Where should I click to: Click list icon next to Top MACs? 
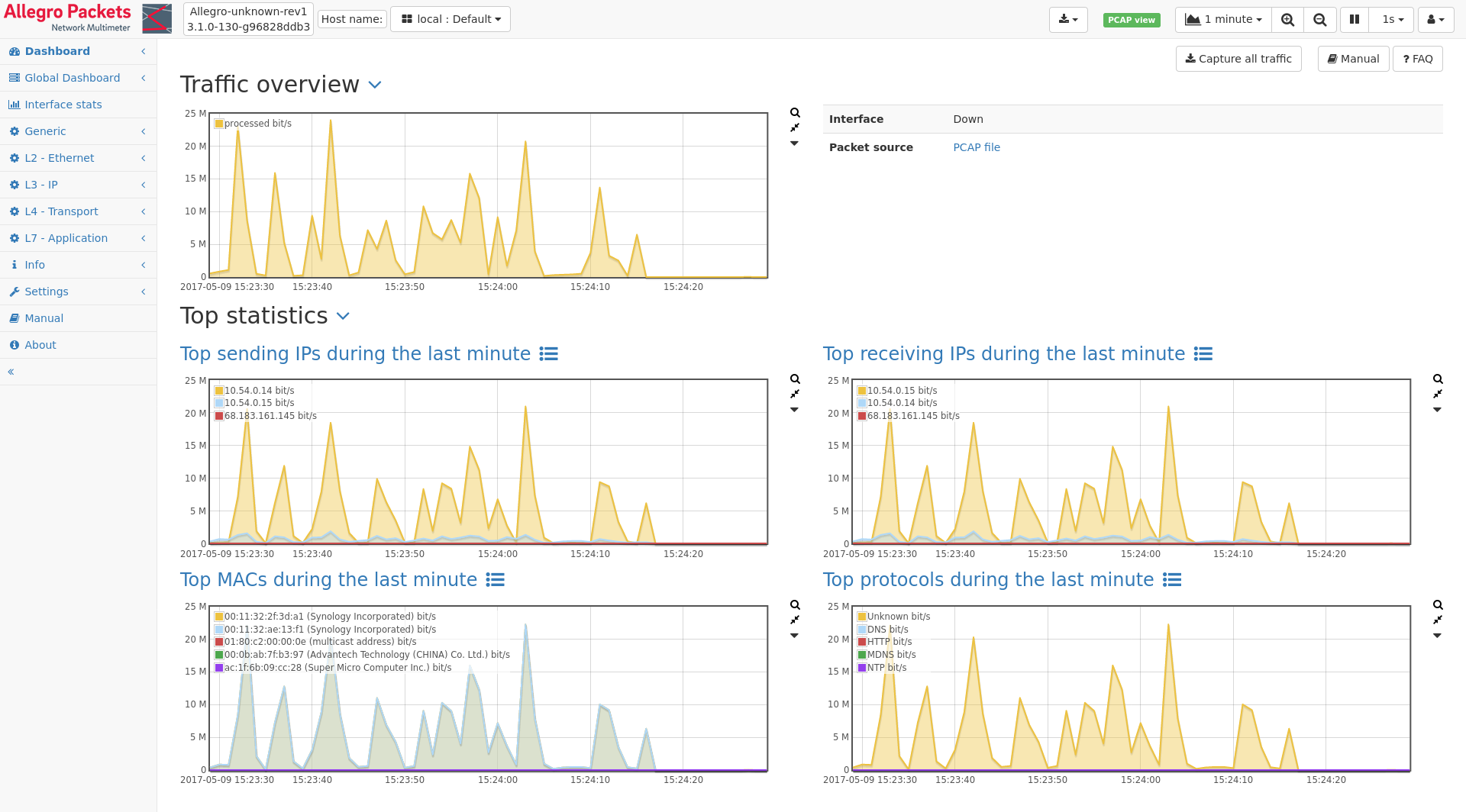pos(496,580)
